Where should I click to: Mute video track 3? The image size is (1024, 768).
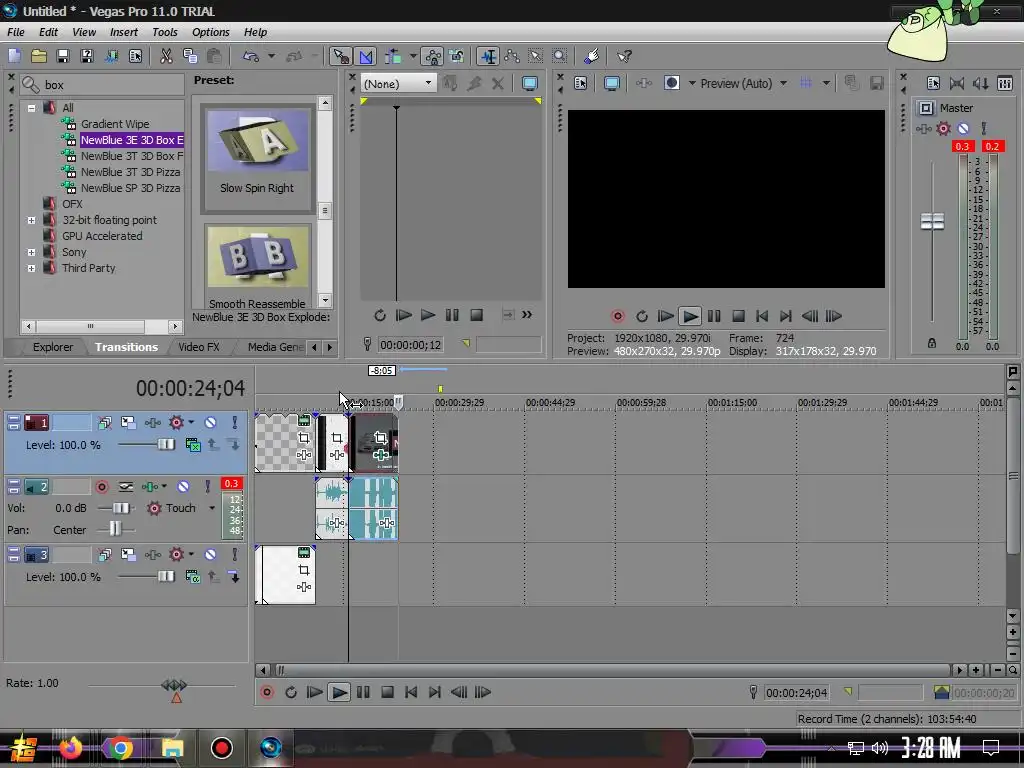point(210,554)
